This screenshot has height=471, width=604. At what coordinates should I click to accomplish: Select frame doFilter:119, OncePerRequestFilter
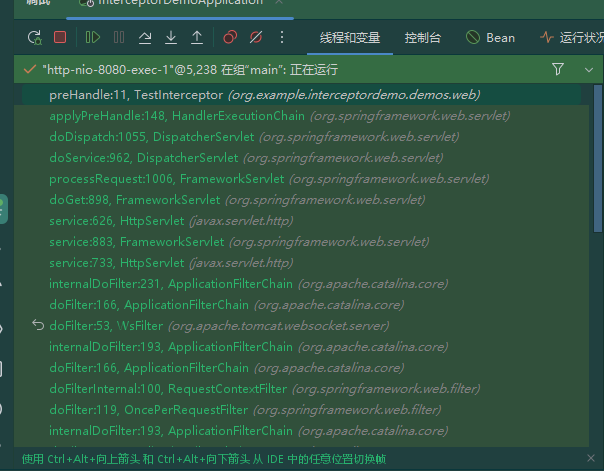pos(301,410)
